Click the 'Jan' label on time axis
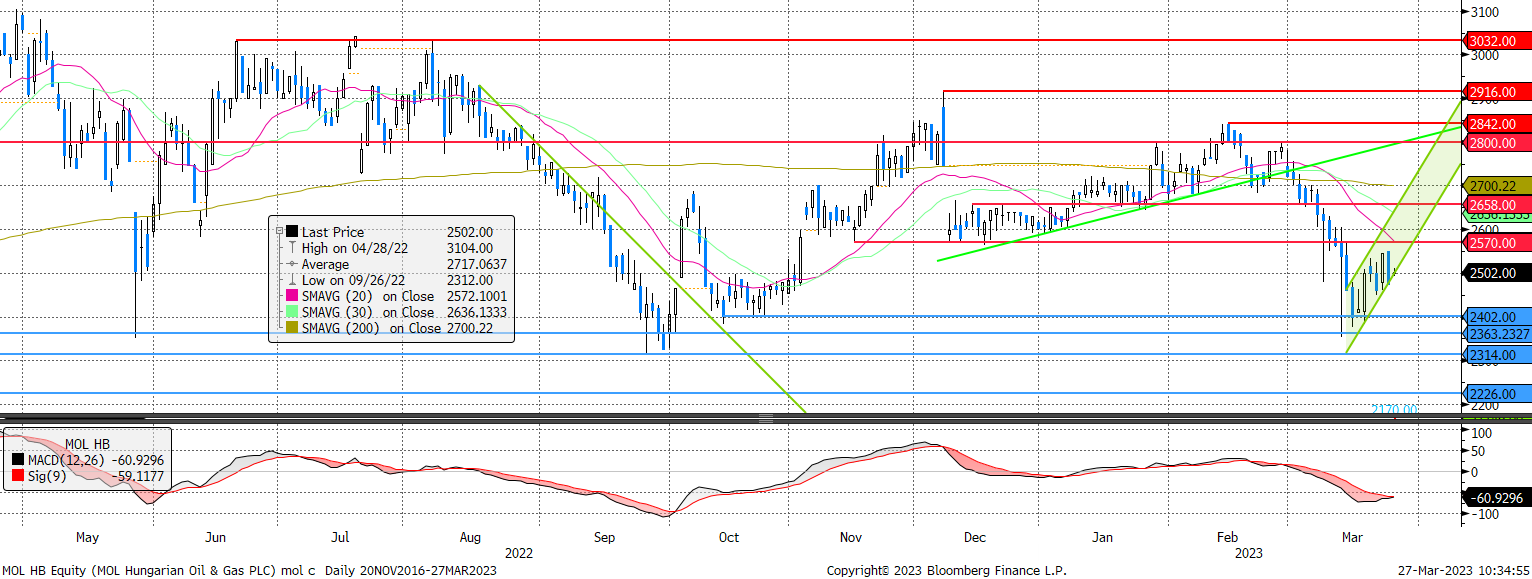Image resolution: width=1532 pixels, height=579 pixels. click(1102, 537)
